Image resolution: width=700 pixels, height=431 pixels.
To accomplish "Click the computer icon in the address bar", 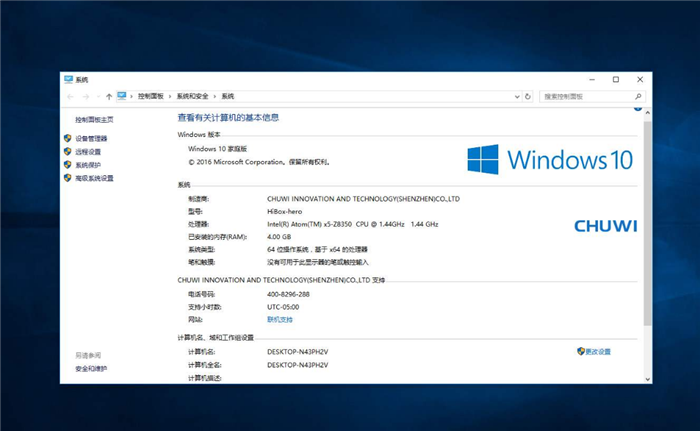I will click(x=121, y=96).
